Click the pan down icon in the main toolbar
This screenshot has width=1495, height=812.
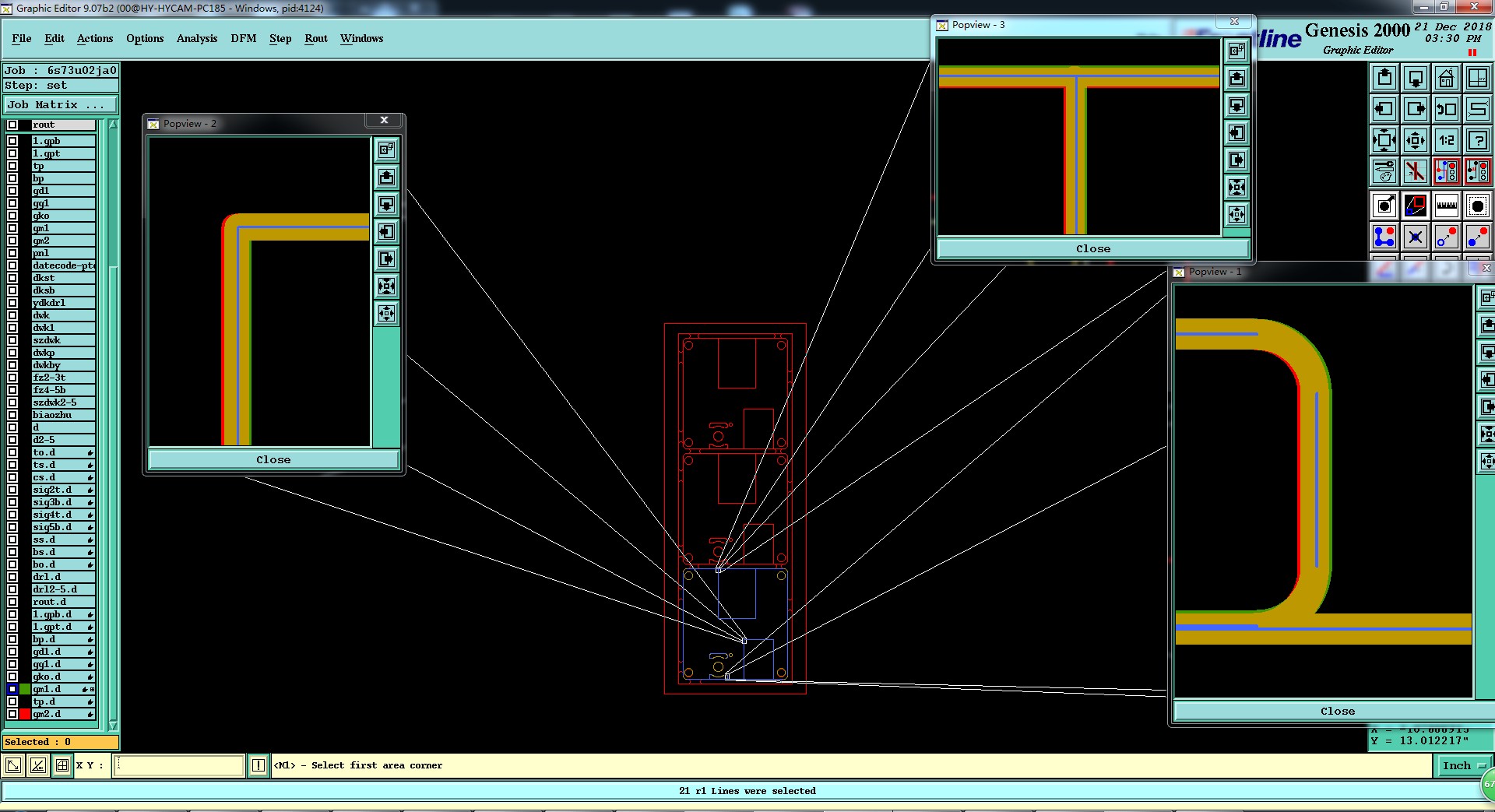tap(1416, 78)
